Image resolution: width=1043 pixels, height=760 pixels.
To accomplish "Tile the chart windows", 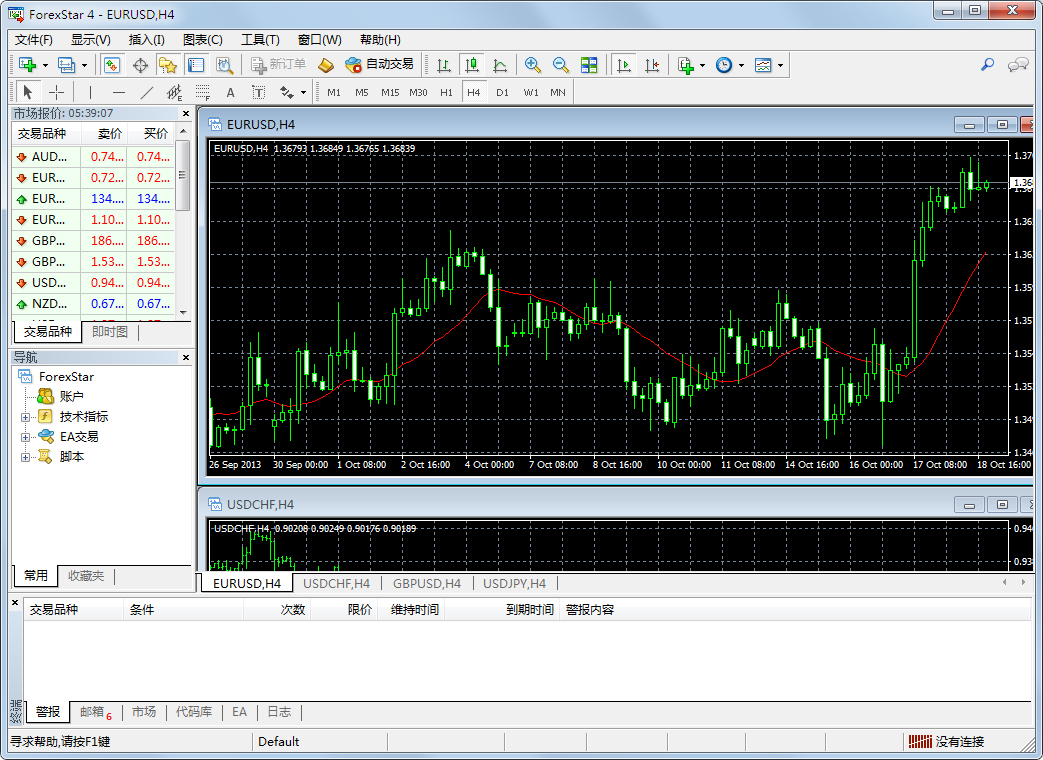I will coord(591,64).
